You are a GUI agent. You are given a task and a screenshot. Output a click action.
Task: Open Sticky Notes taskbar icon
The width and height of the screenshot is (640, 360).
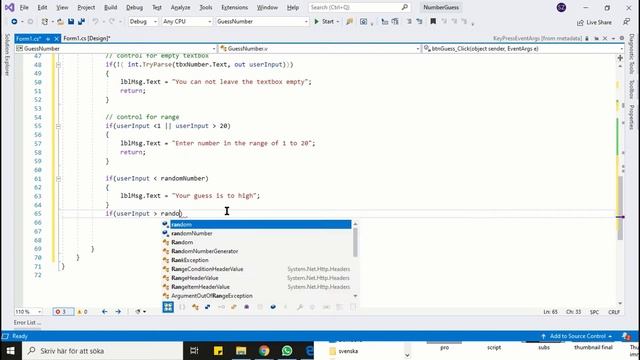[x=218, y=351]
